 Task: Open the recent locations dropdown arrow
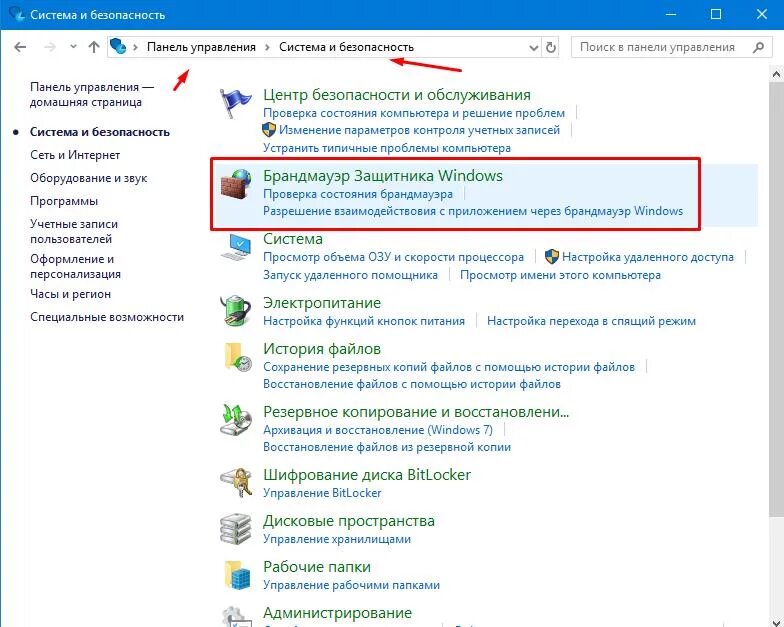pos(74,47)
